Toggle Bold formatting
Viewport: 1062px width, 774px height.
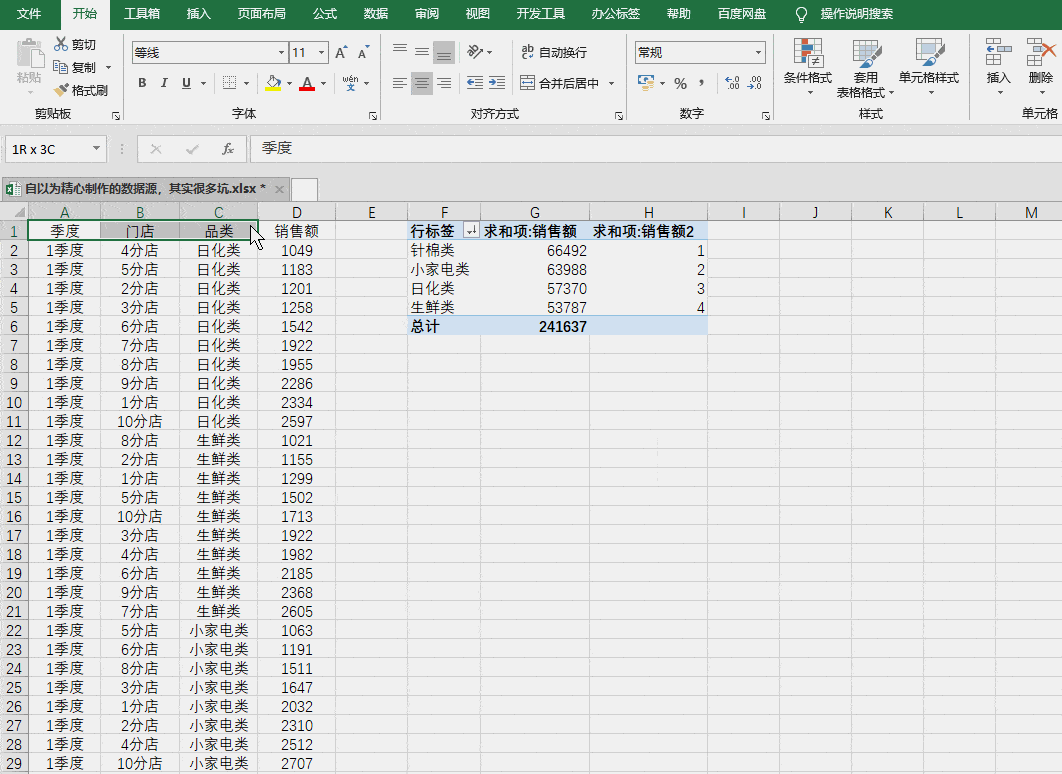pyautogui.click(x=142, y=83)
